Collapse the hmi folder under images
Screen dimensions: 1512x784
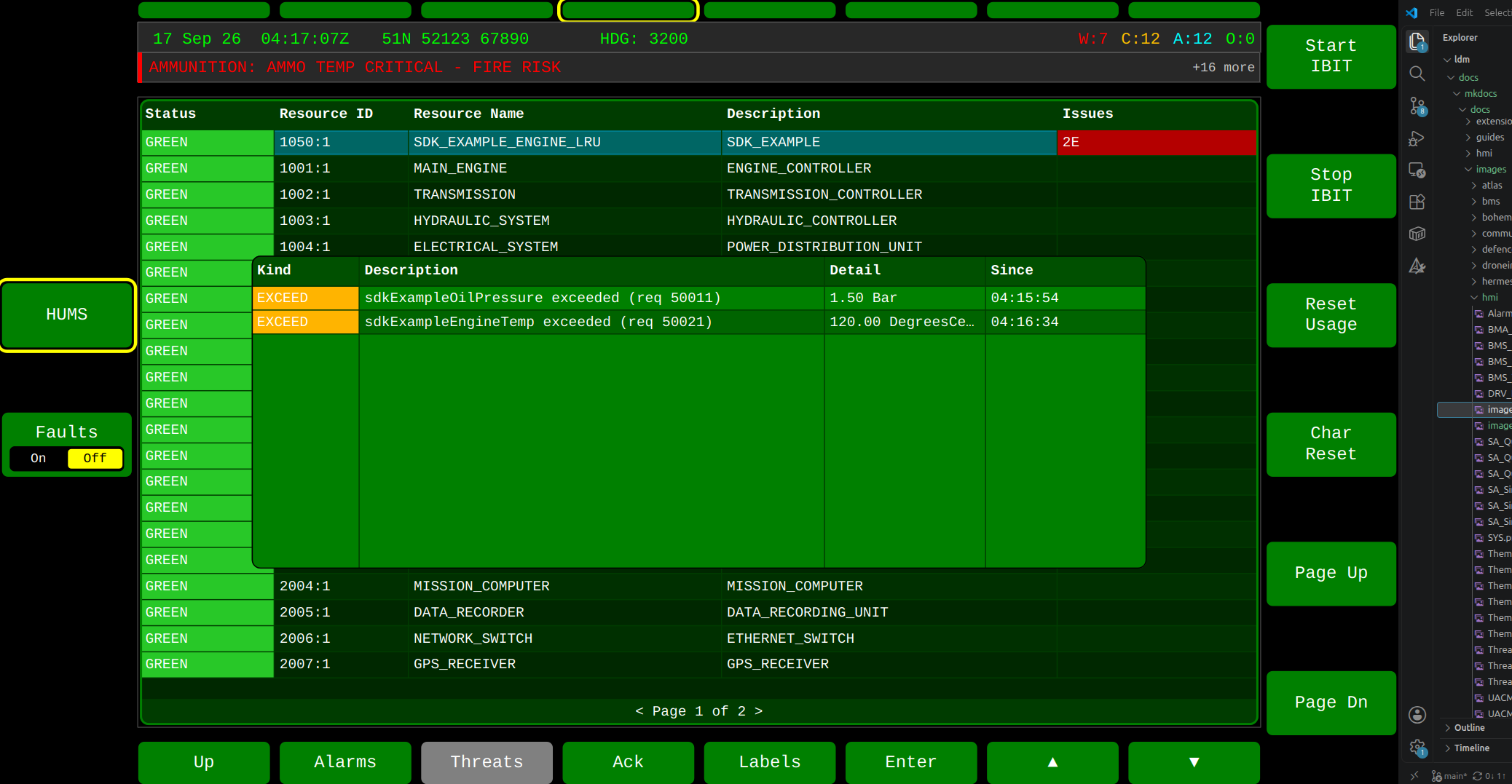[1474, 298]
